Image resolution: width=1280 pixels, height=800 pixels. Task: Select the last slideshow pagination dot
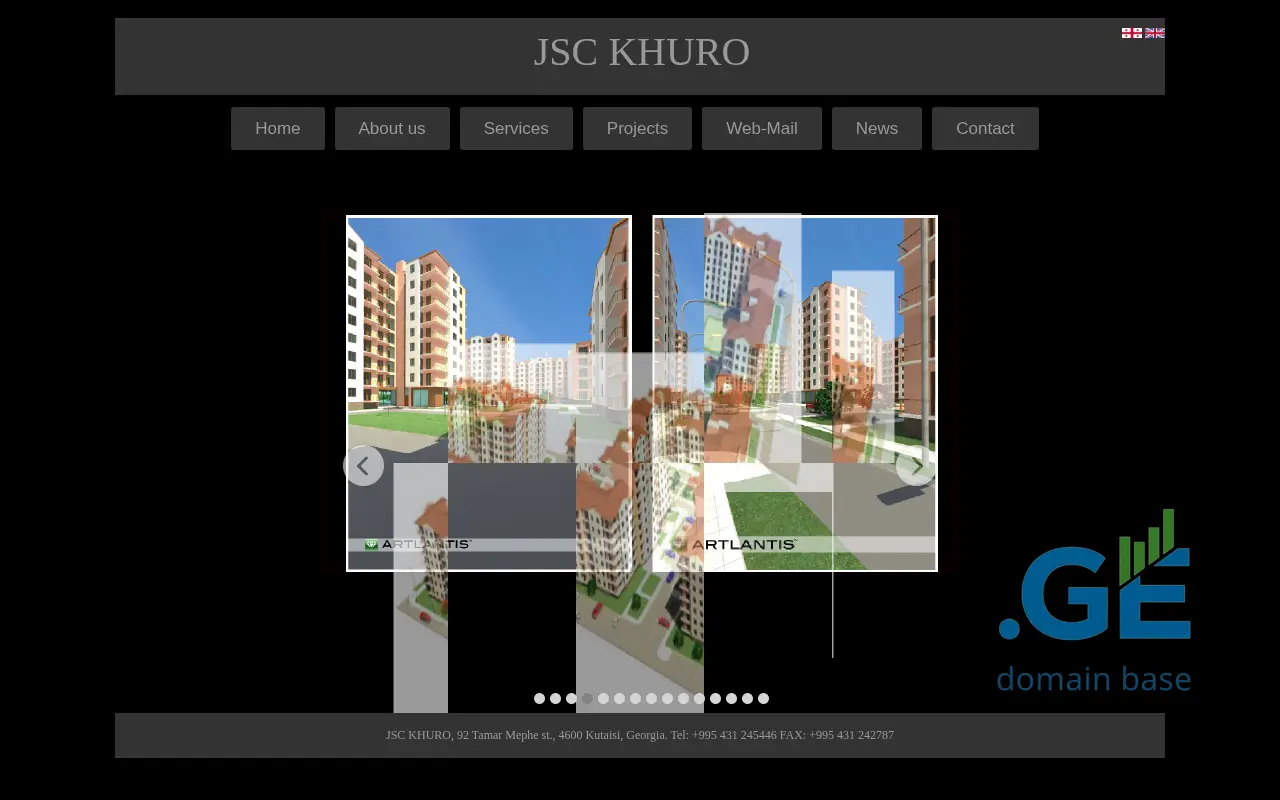pos(764,699)
